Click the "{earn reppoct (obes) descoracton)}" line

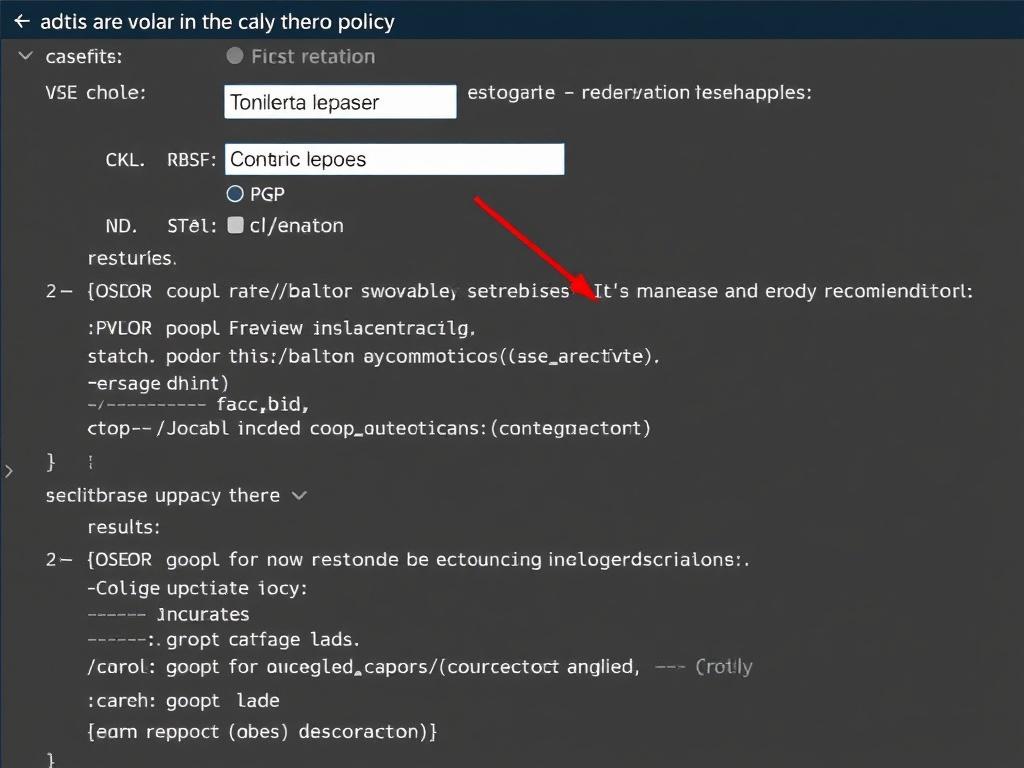pyautogui.click(x=262, y=731)
